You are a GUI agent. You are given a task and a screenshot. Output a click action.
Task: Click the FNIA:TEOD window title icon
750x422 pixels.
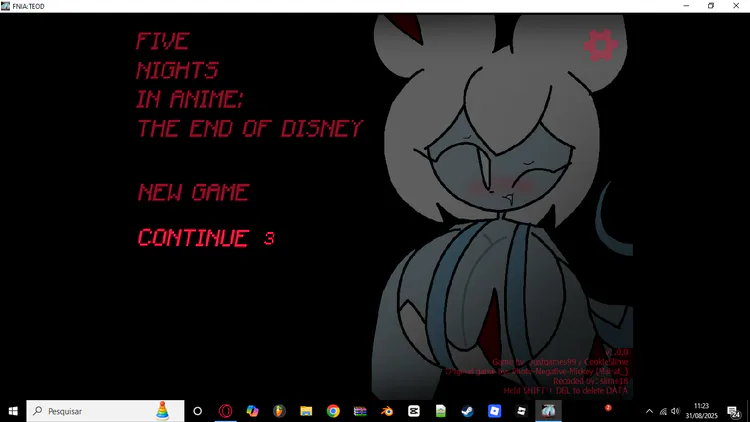click(5, 6)
